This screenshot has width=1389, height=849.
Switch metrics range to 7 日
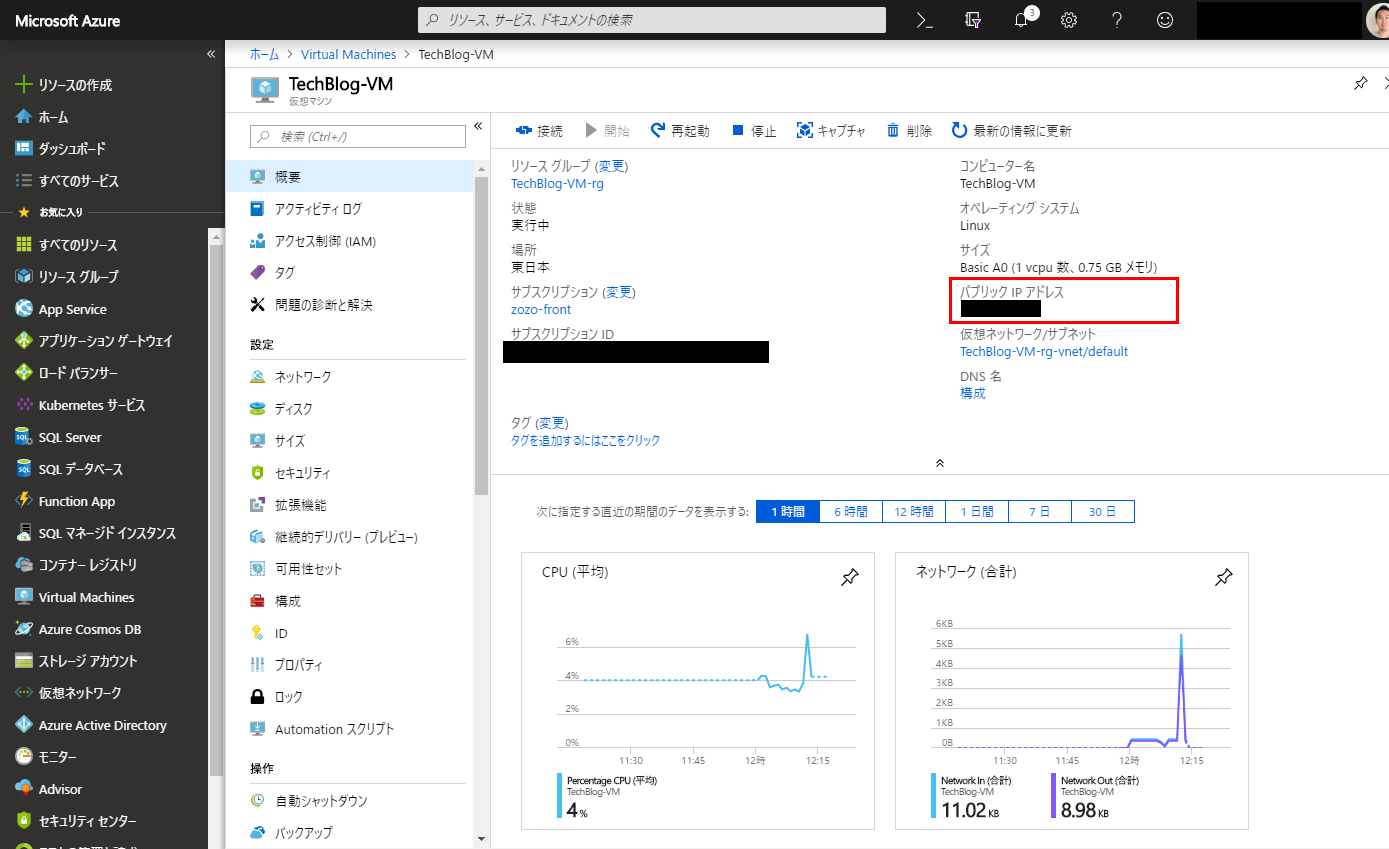click(1039, 511)
